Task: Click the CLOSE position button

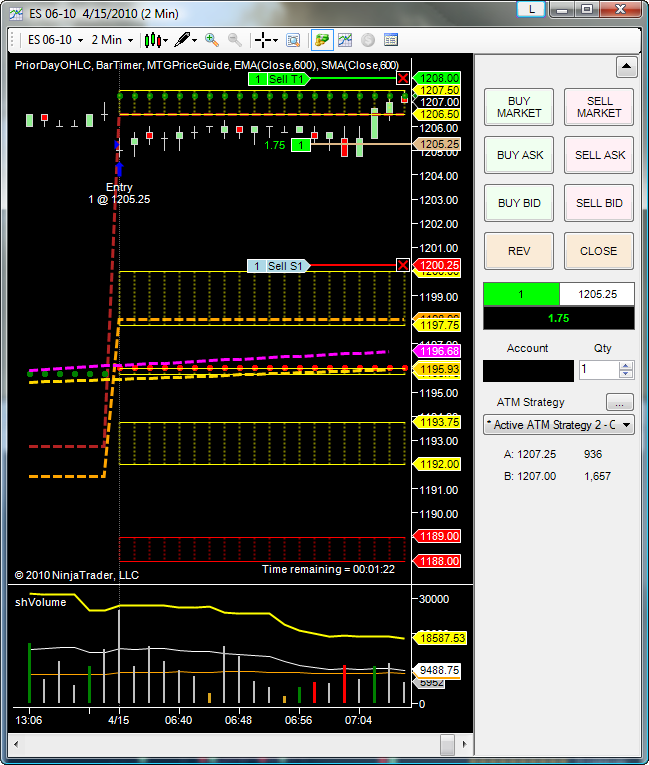Action: pyautogui.click(x=599, y=251)
